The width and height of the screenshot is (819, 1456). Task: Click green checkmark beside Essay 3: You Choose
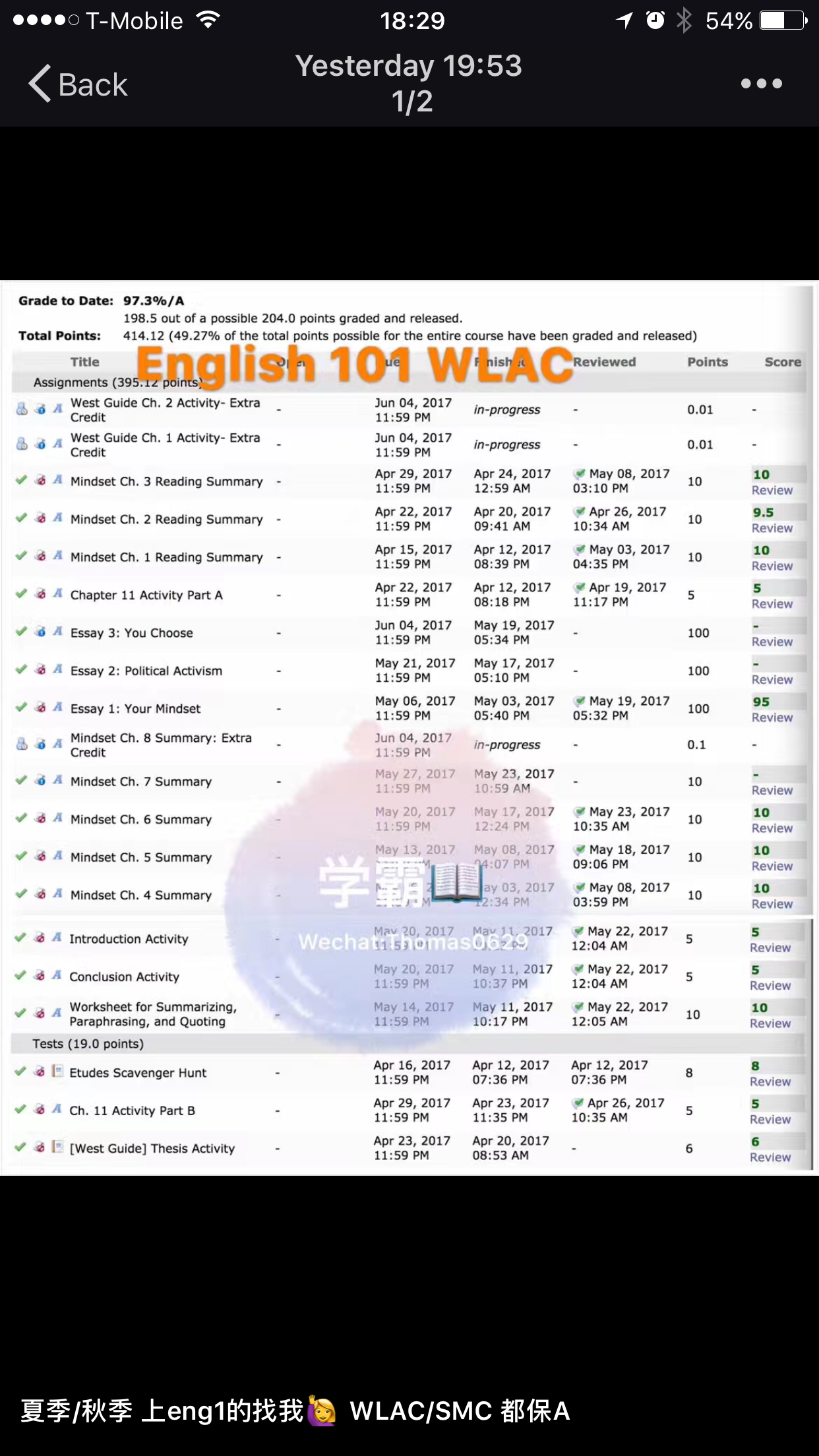(x=21, y=632)
